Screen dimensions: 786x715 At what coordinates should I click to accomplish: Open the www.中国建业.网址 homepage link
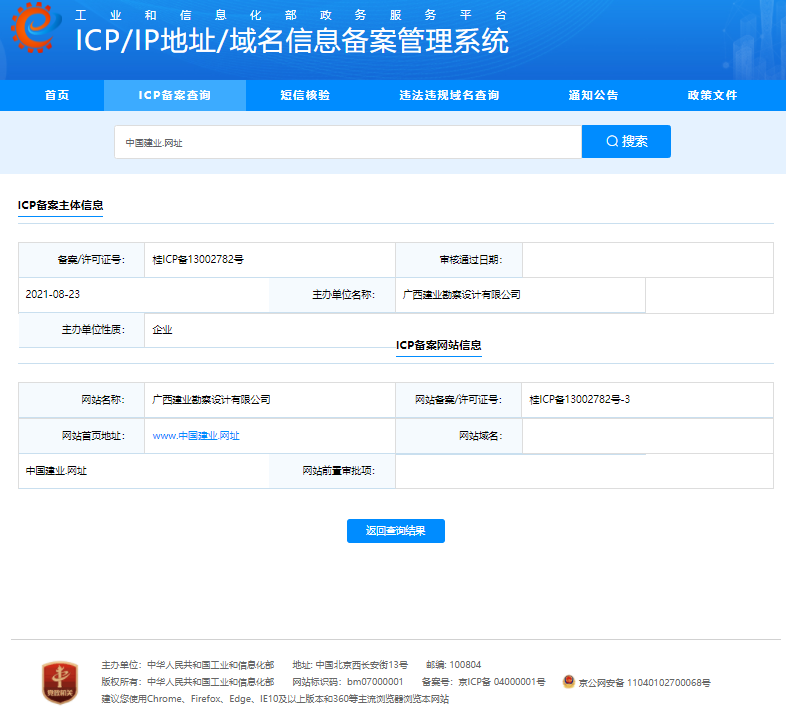click(x=196, y=435)
